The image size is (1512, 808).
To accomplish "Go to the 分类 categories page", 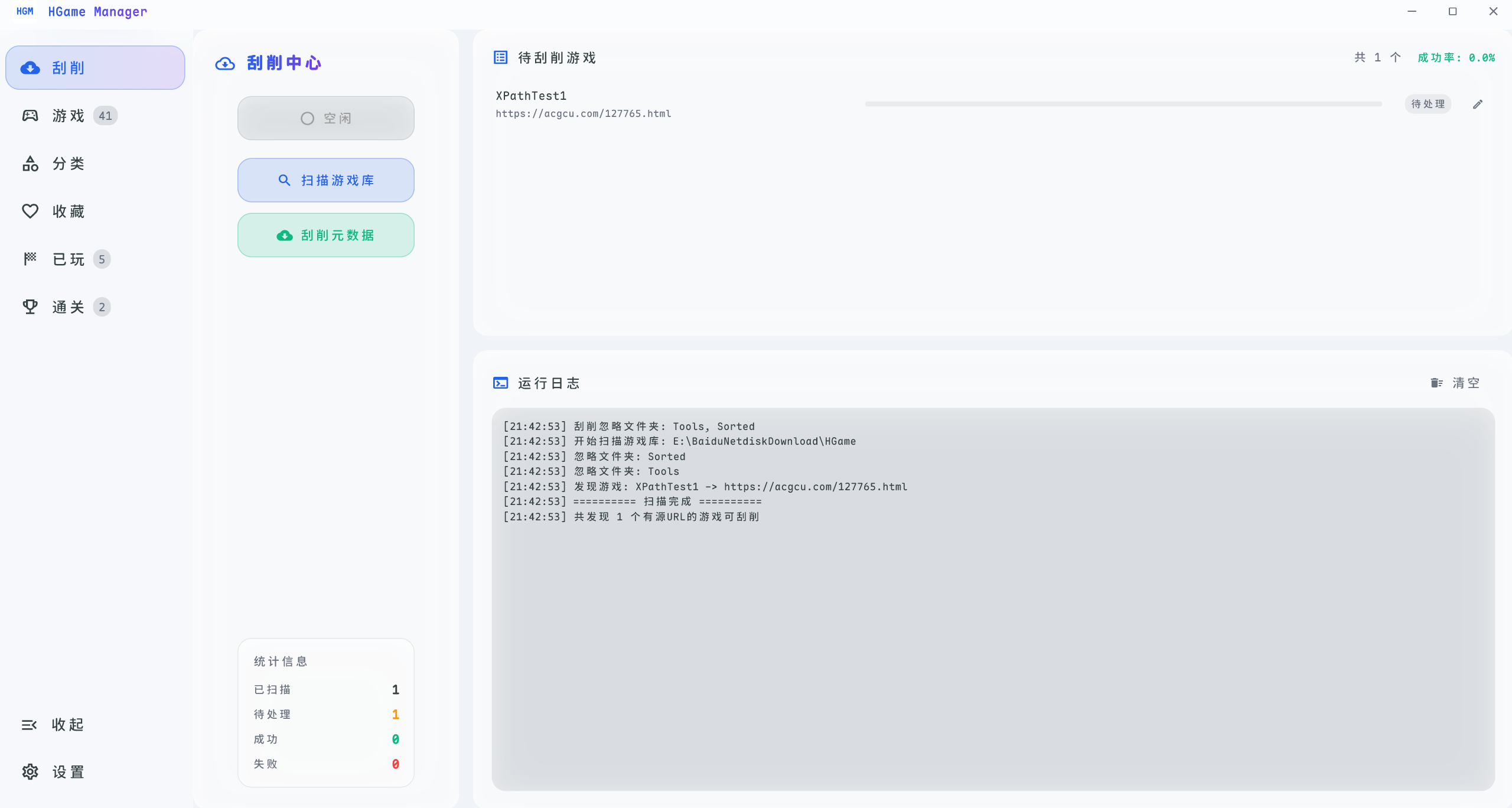I will (x=95, y=164).
